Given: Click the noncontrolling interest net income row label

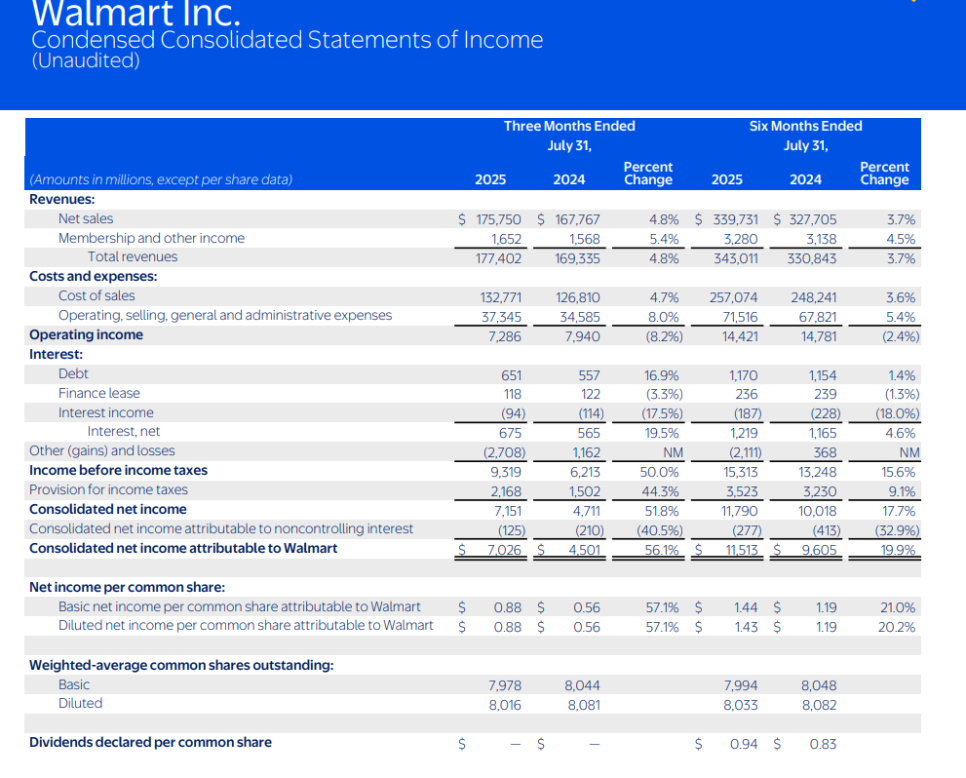Looking at the screenshot, I should 221,529.
